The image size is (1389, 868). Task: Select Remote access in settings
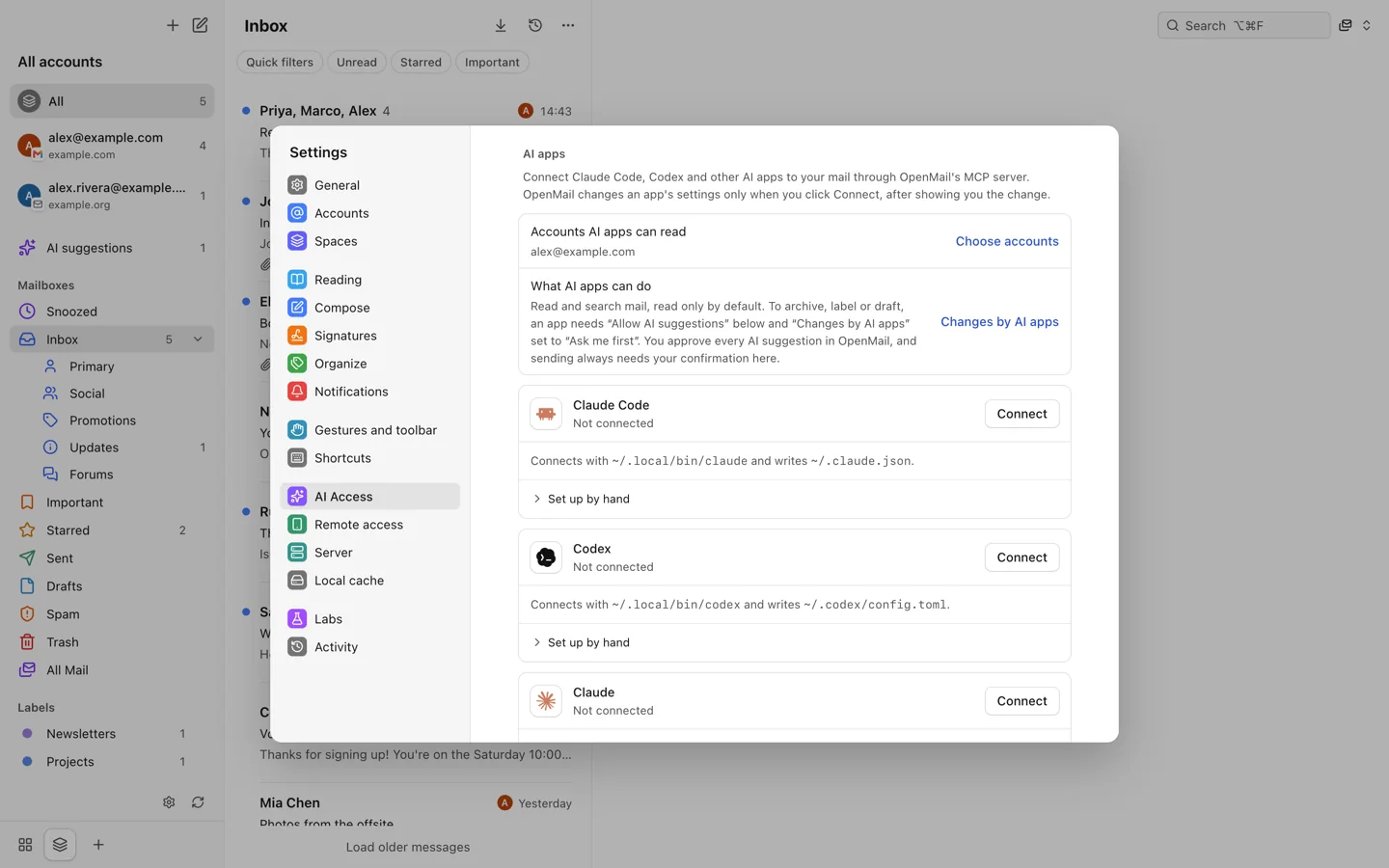369,525
